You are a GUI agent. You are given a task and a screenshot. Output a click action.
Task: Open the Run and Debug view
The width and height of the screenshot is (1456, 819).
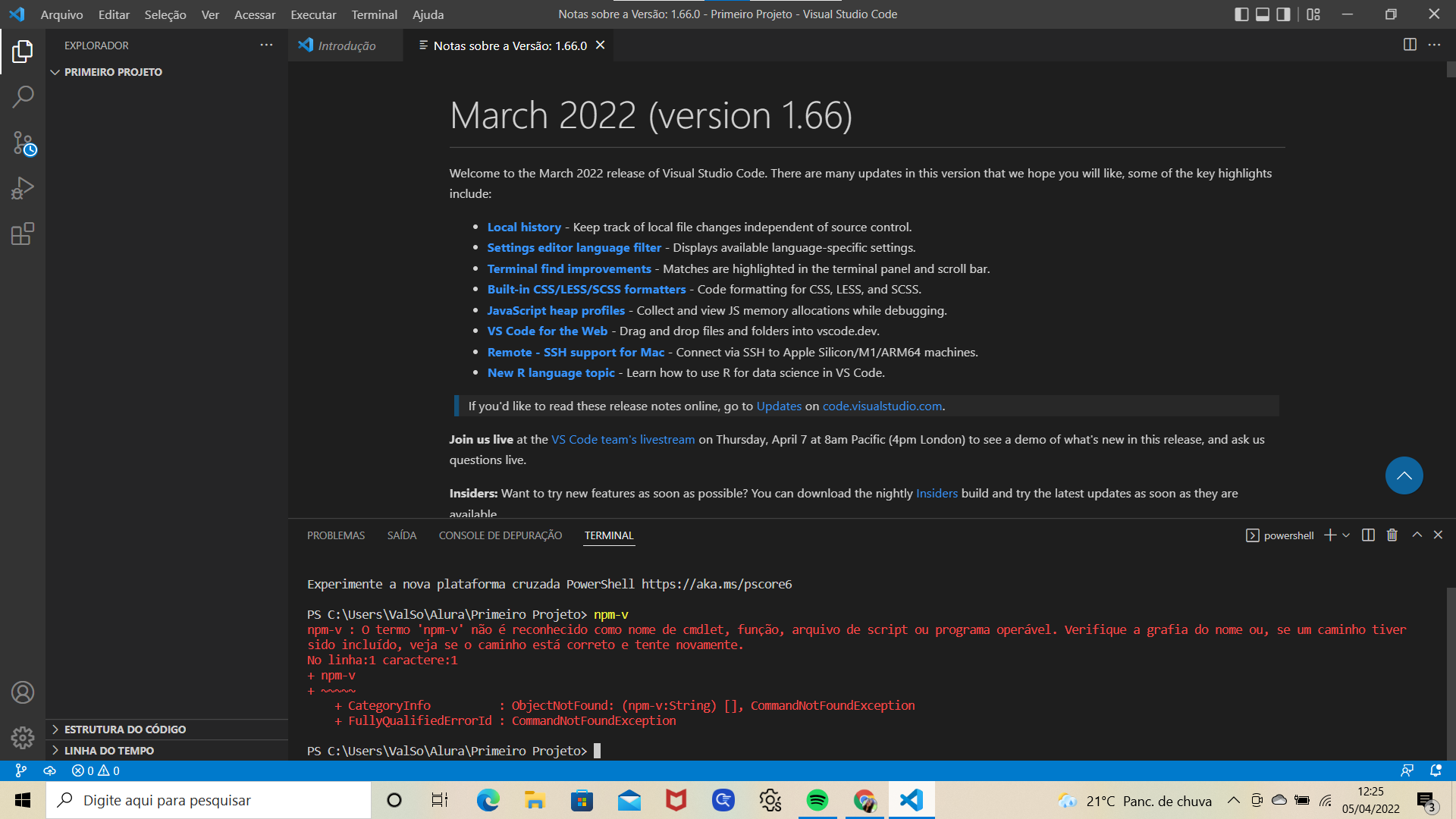click(23, 188)
